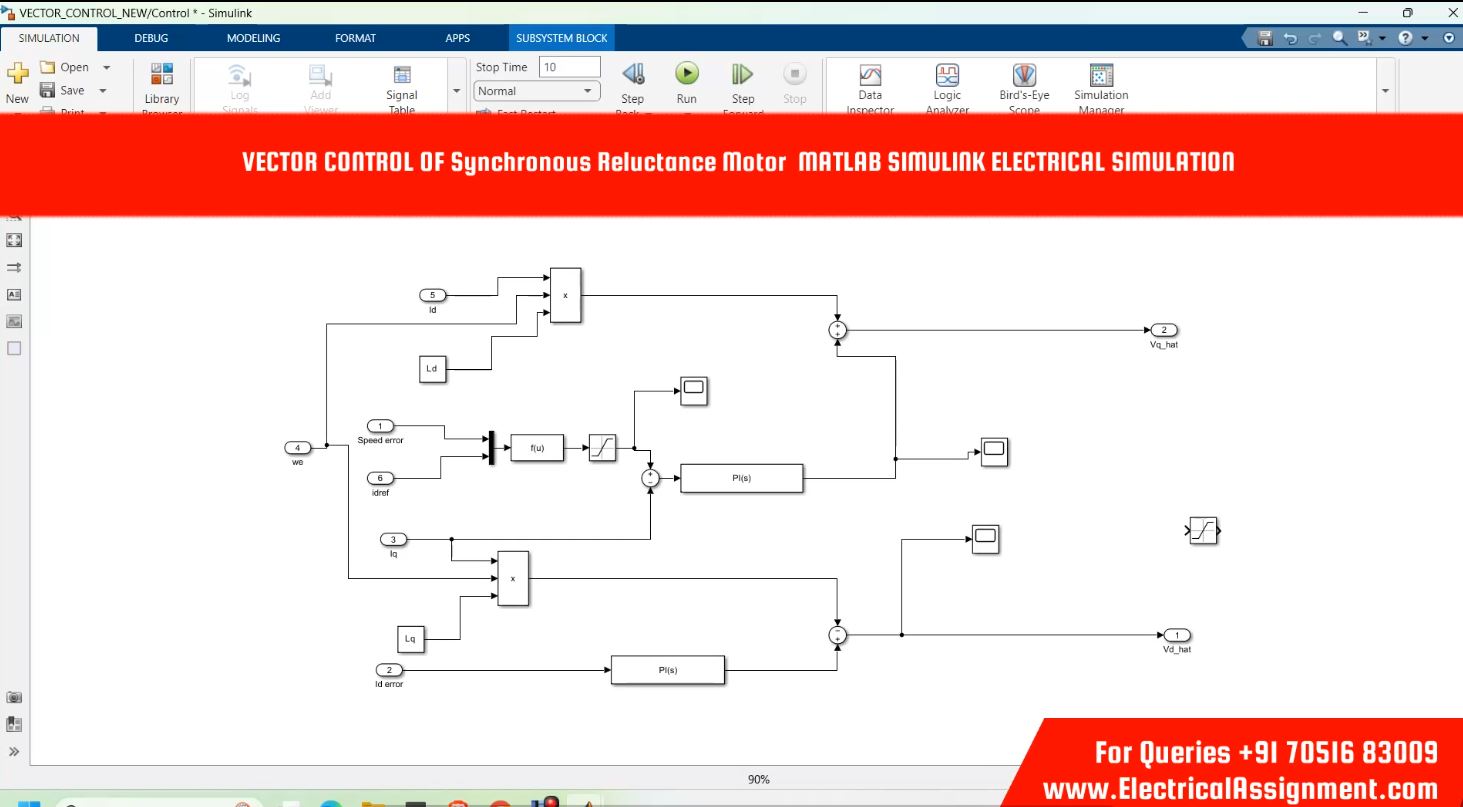This screenshot has width=1463, height=807.
Task: Expand the left palette with the double chevron
Action: coord(14,751)
